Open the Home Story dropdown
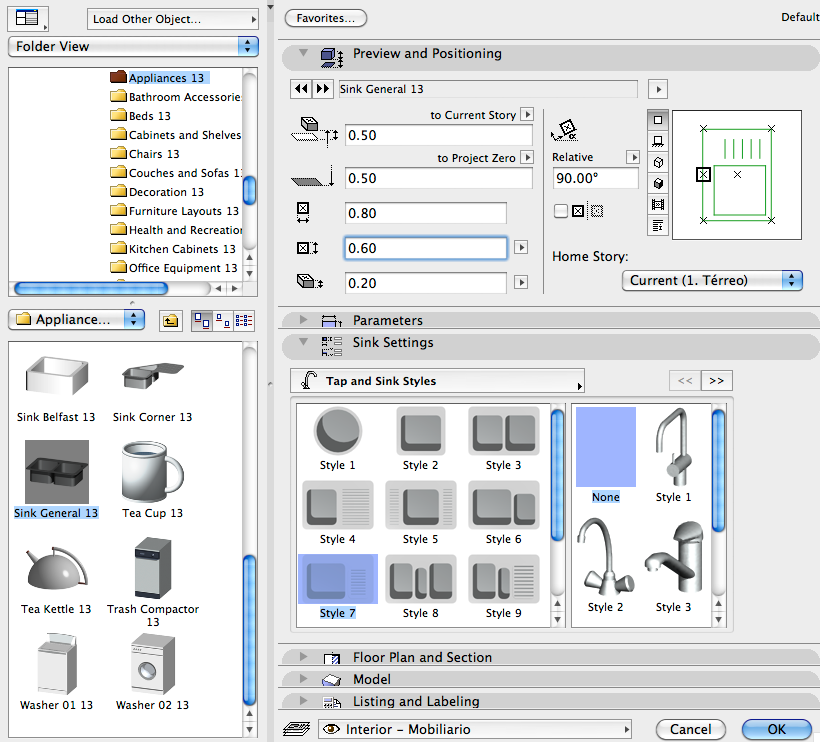The height and width of the screenshot is (742, 820). pos(711,280)
